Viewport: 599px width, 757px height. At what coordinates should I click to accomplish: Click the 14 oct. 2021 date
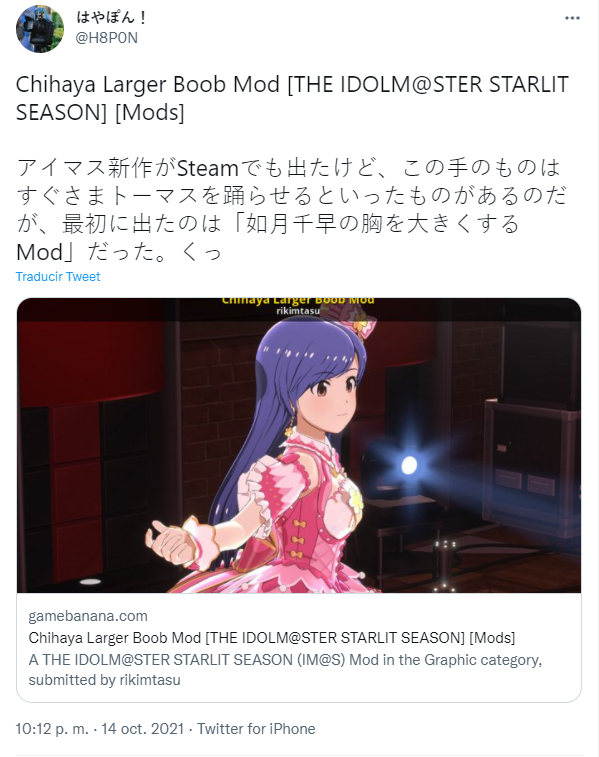pyautogui.click(x=142, y=729)
